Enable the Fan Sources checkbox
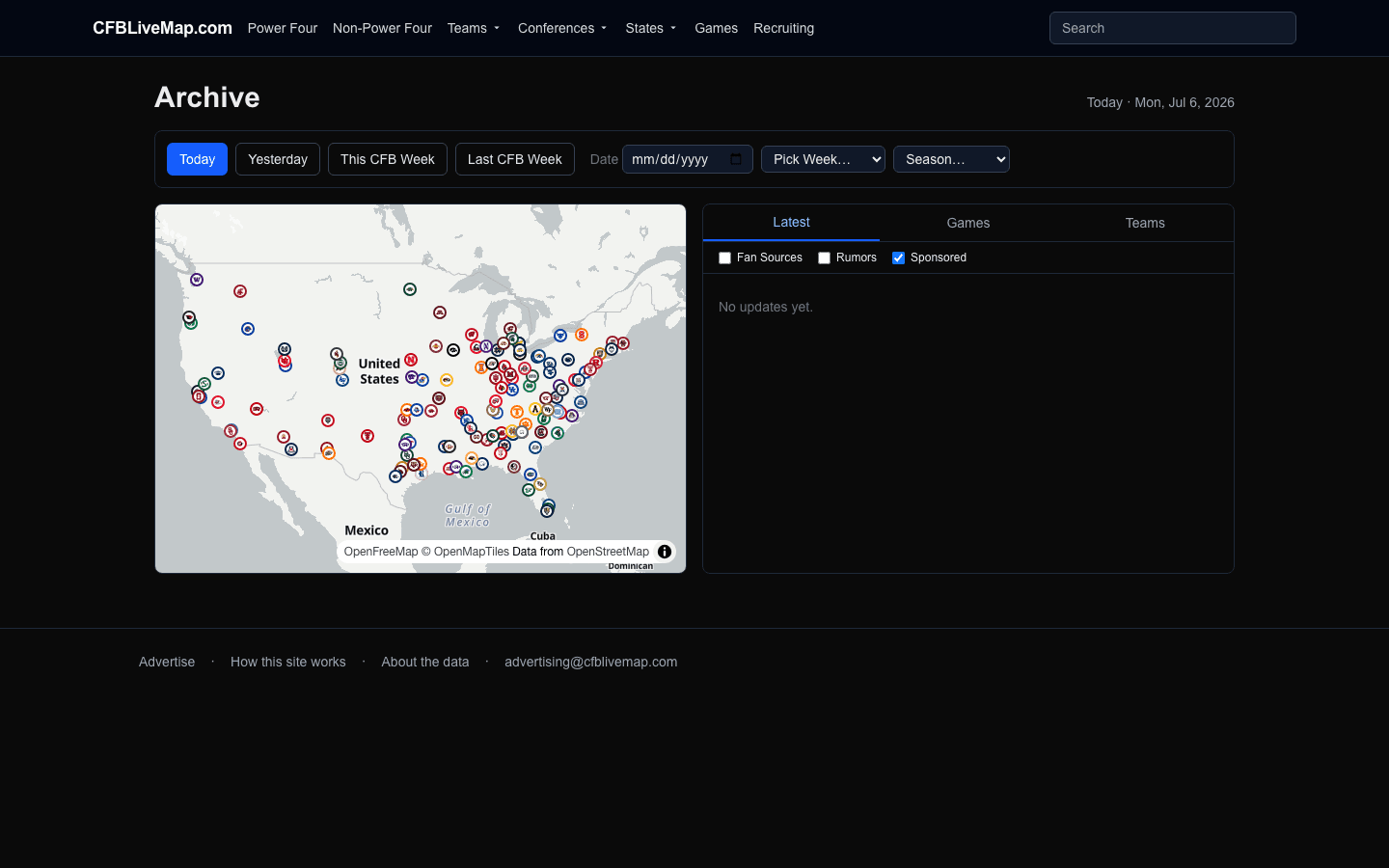Viewport: 1389px width, 868px height. pos(724,258)
